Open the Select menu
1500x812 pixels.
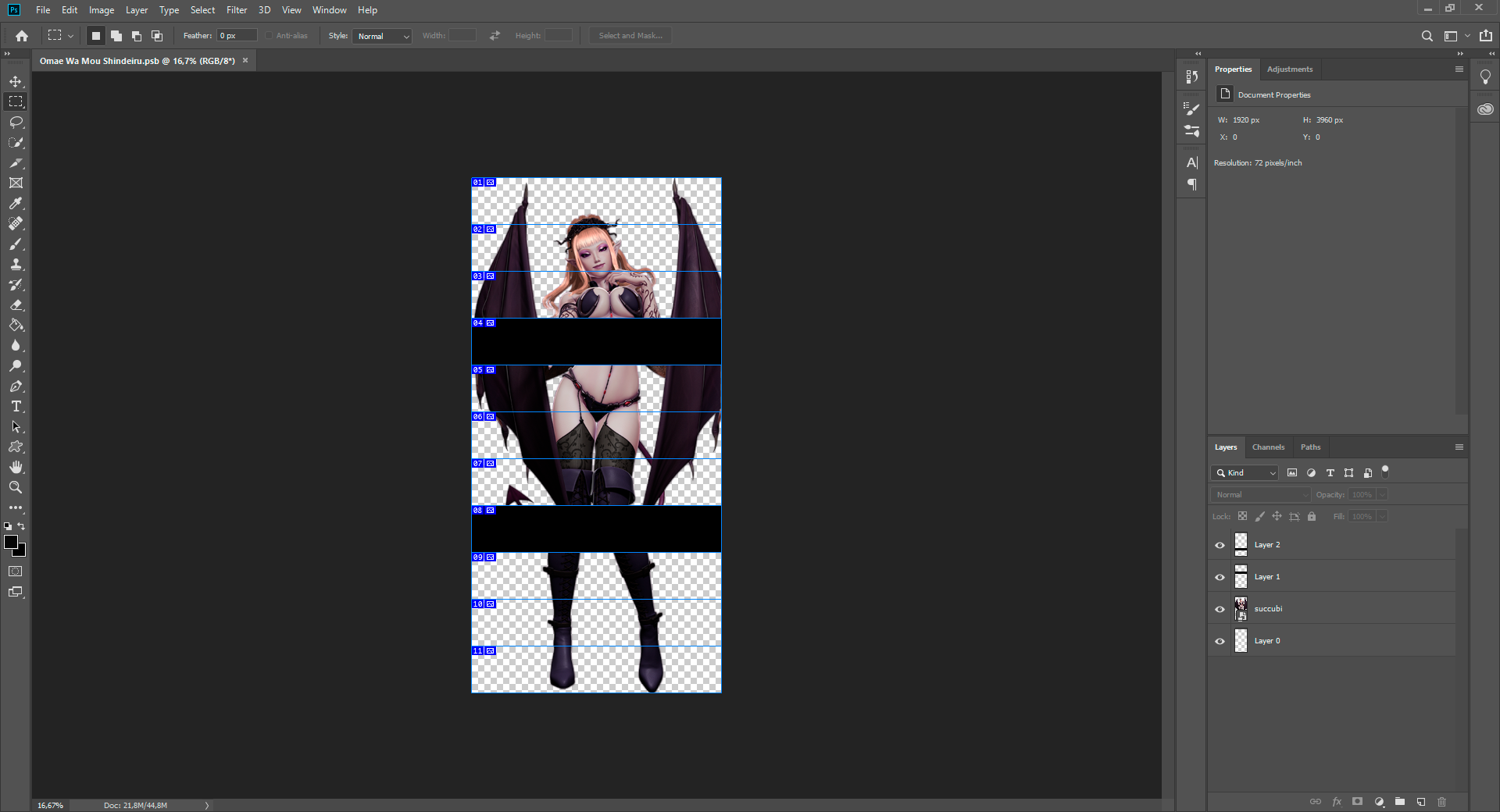click(x=202, y=10)
